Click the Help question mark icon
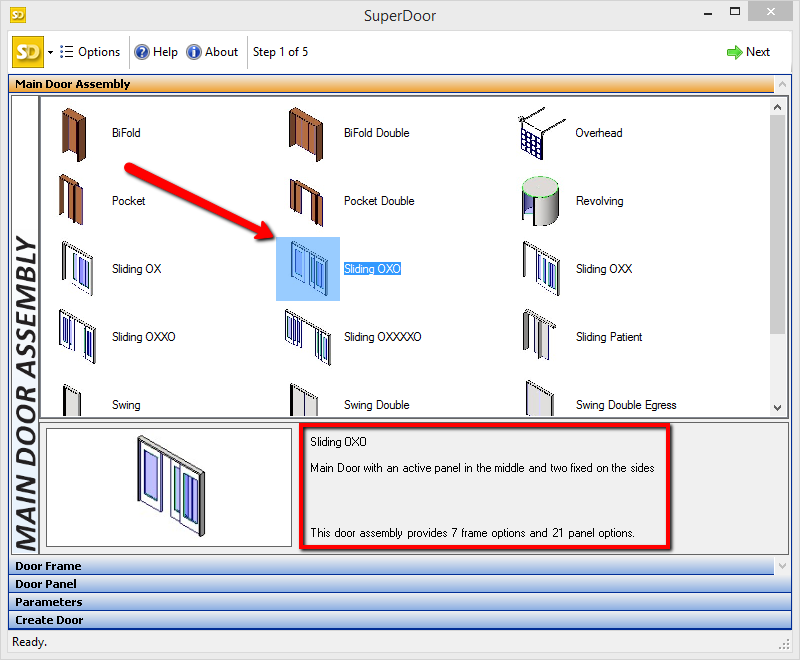Viewport: 800px width, 660px height. coord(141,52)
